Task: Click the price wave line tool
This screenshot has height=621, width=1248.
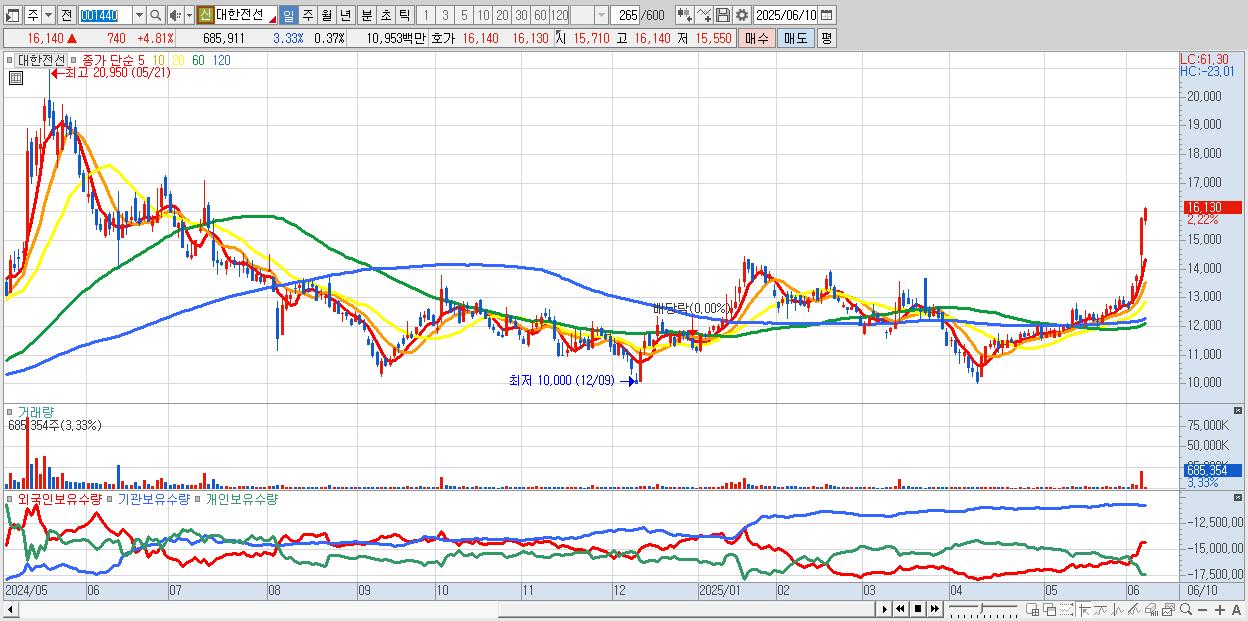Action: coord(1118,609)
